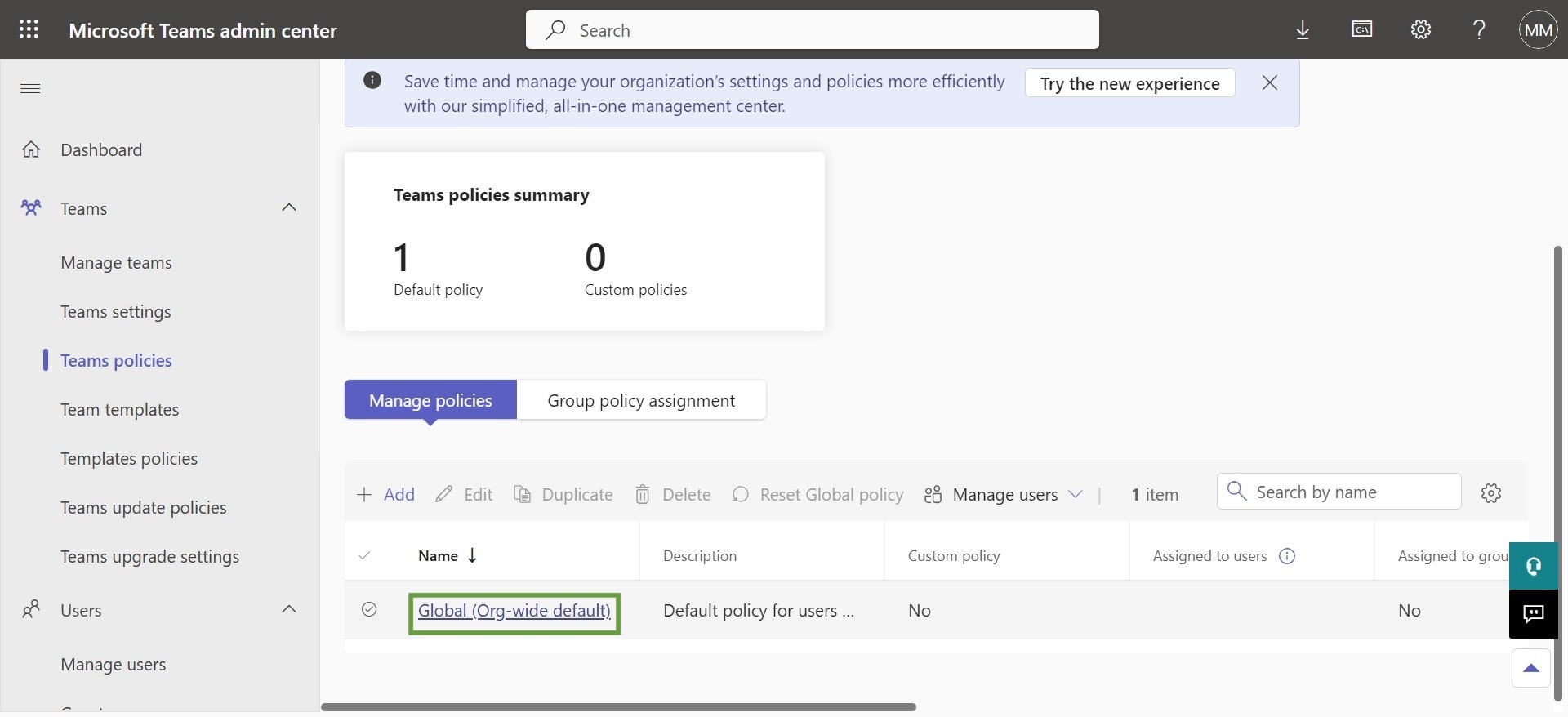
Task: Collapse the Users navigation section chevron
Action: [x=289, y=609]
